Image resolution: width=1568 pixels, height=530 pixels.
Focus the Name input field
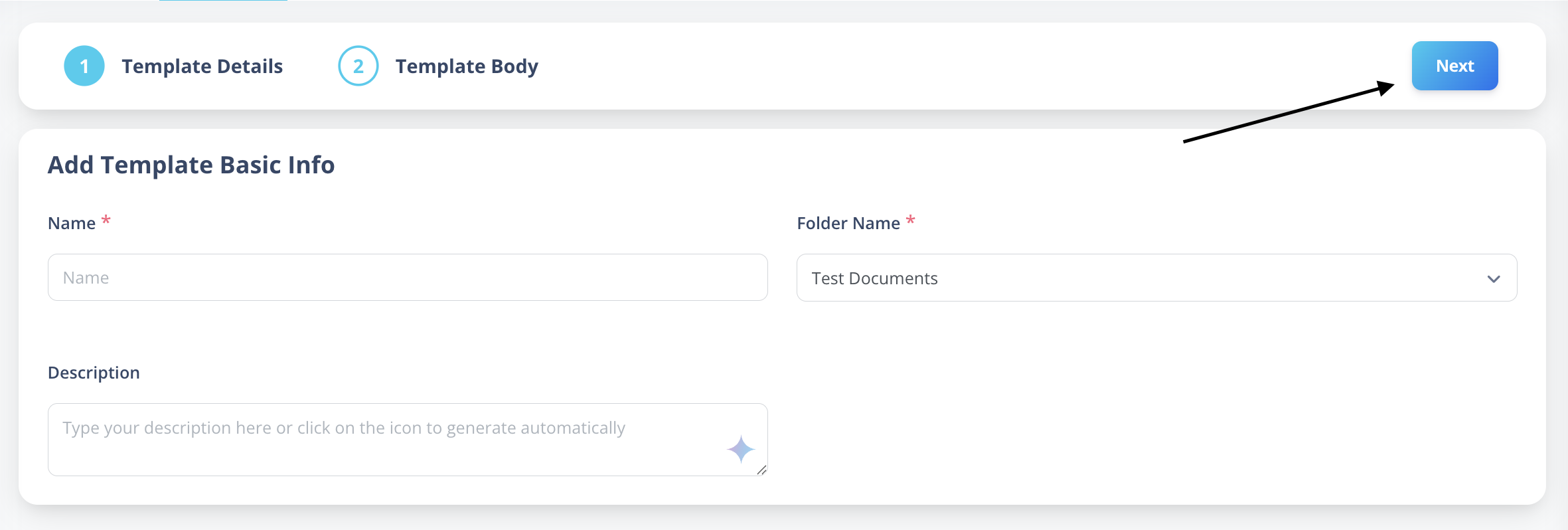(408, 277)
